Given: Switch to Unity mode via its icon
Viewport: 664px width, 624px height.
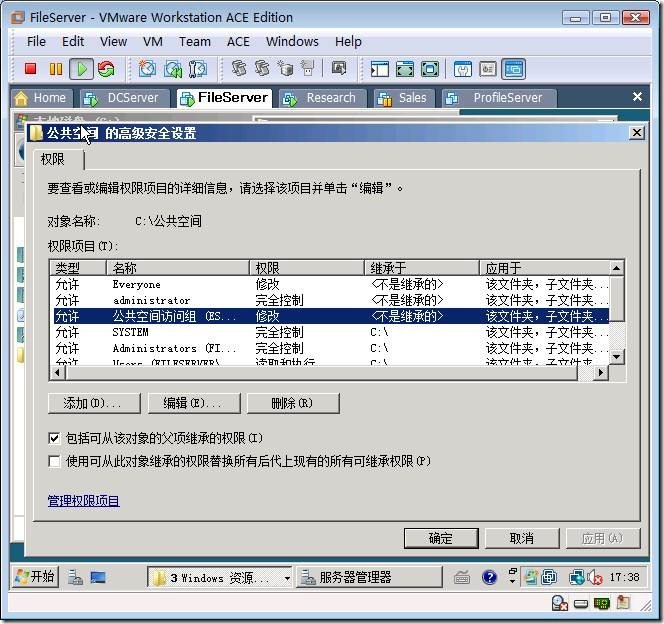Looking at the screenshot, I should (430, 69).
